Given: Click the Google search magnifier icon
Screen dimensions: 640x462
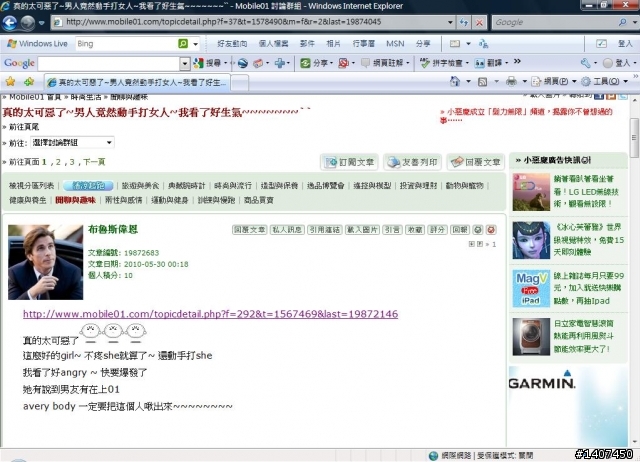Looking at the screenshot, I should click(x=622, y=22).
